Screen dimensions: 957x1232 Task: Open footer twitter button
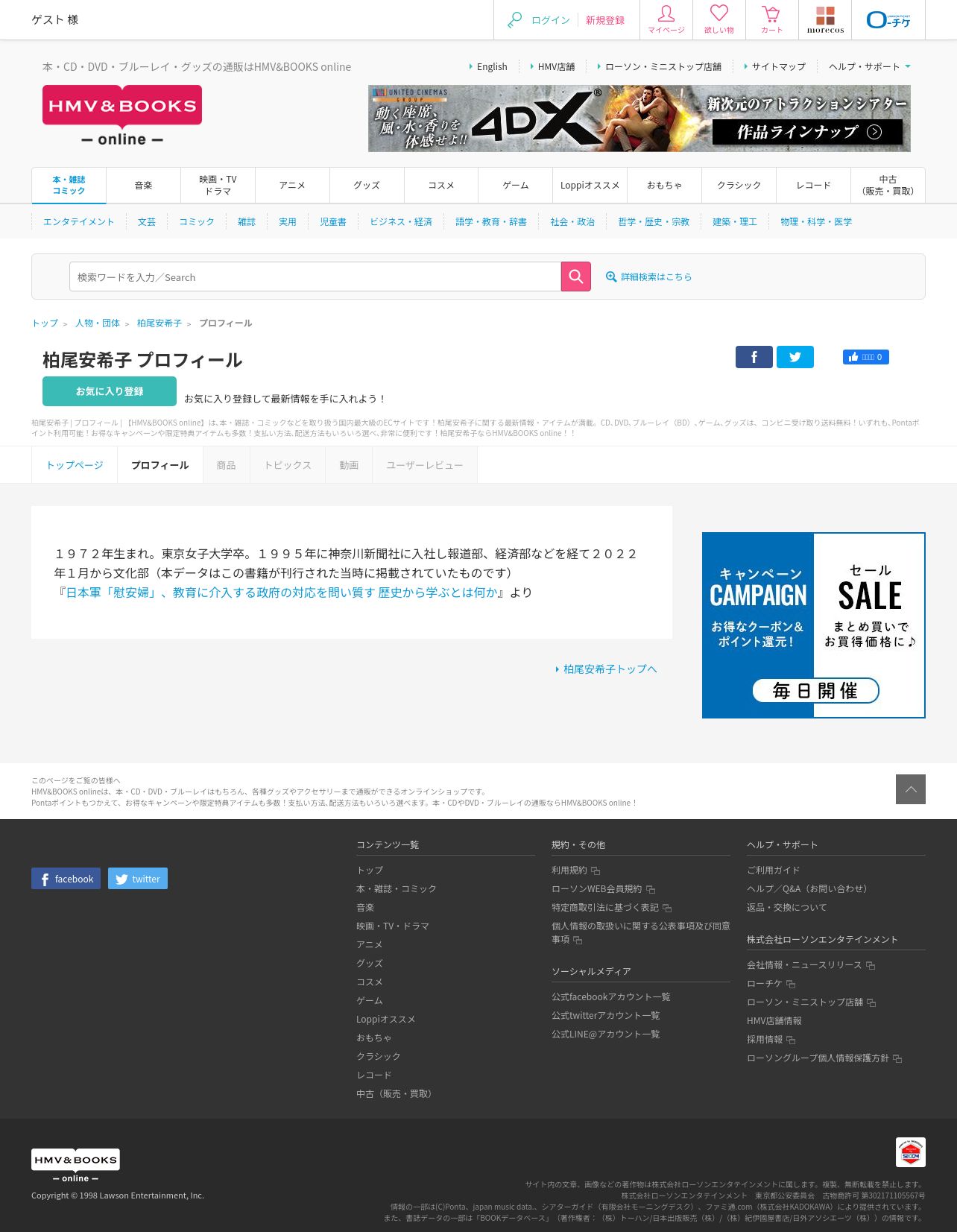138,879
